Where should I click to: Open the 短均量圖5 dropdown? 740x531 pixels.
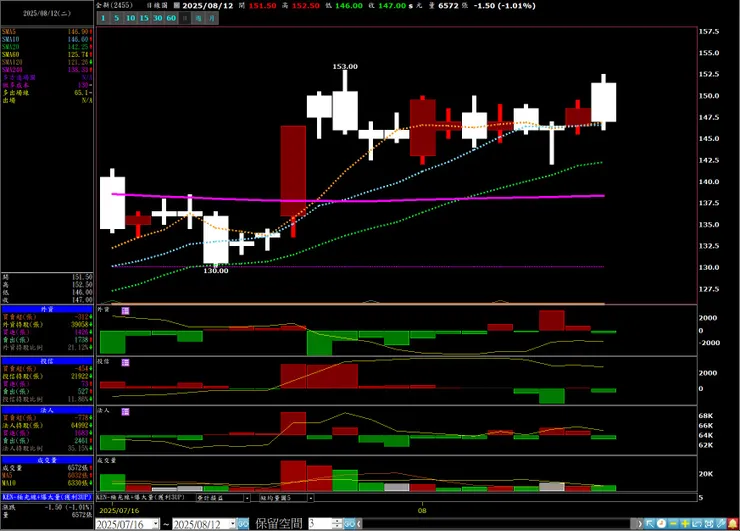(311, 498)
